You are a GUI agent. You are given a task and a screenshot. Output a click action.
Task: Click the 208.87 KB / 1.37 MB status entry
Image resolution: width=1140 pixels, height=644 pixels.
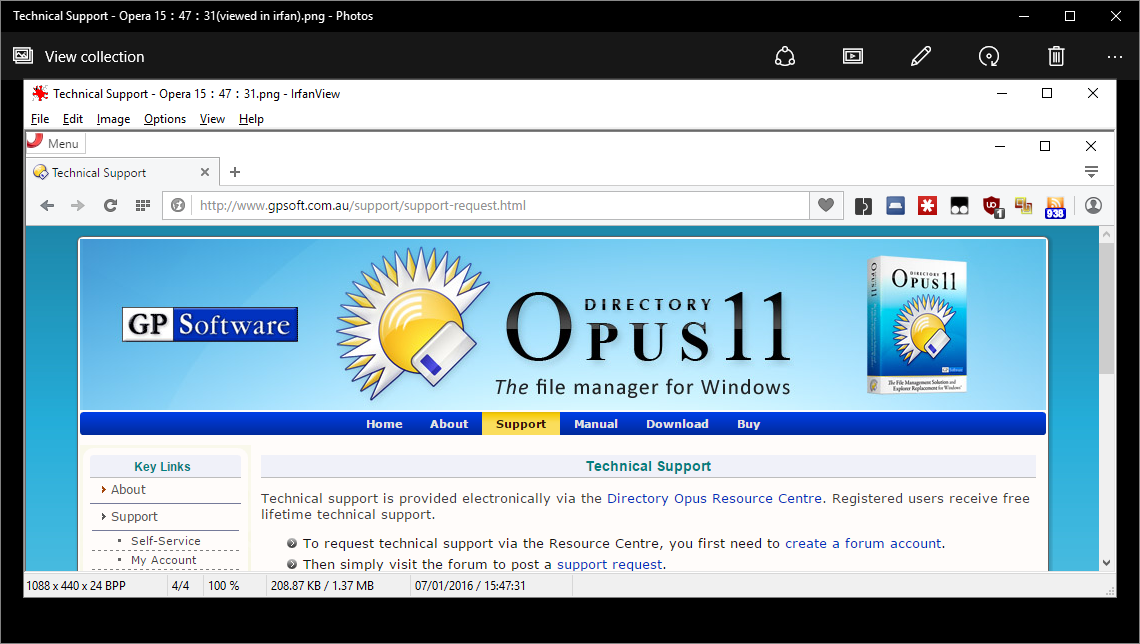point(323,586)
